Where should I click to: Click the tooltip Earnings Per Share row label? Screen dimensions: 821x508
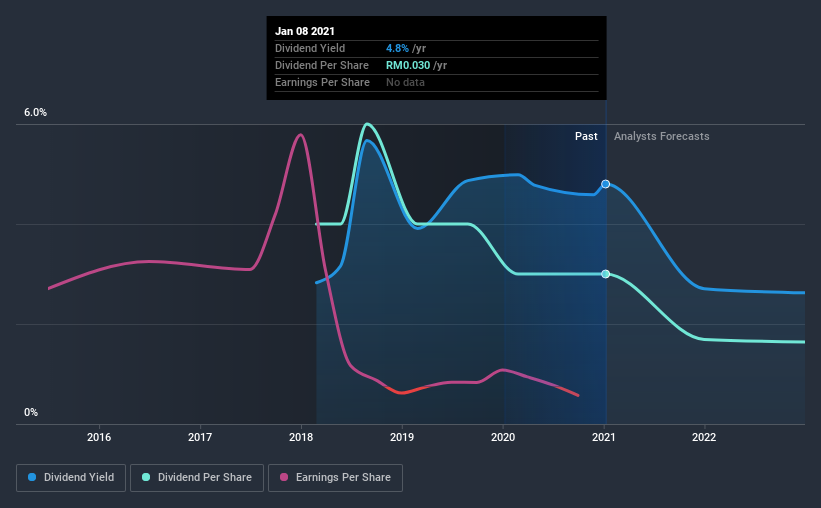323,82
